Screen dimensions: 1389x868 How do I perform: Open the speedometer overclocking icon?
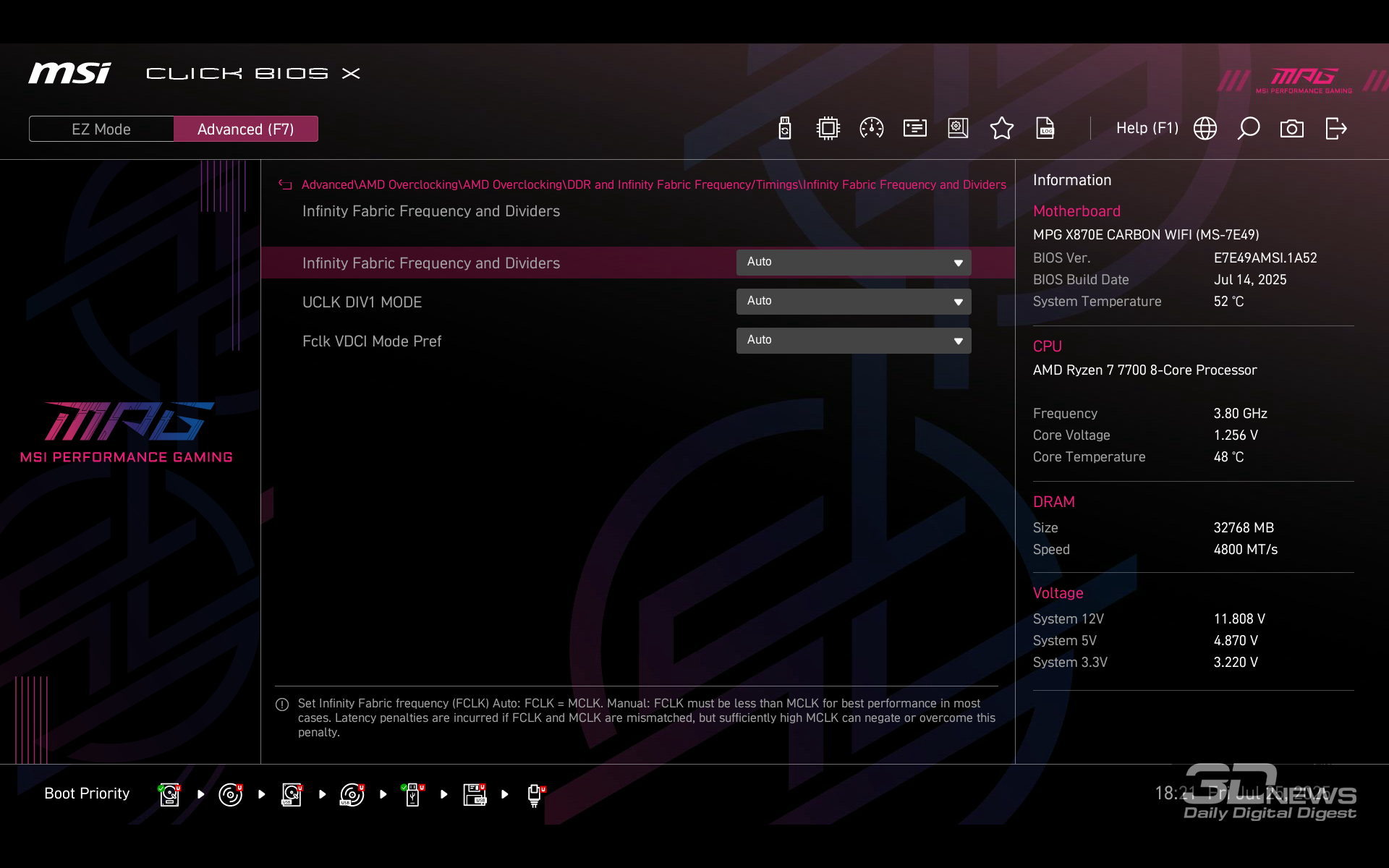pos(872,129)
